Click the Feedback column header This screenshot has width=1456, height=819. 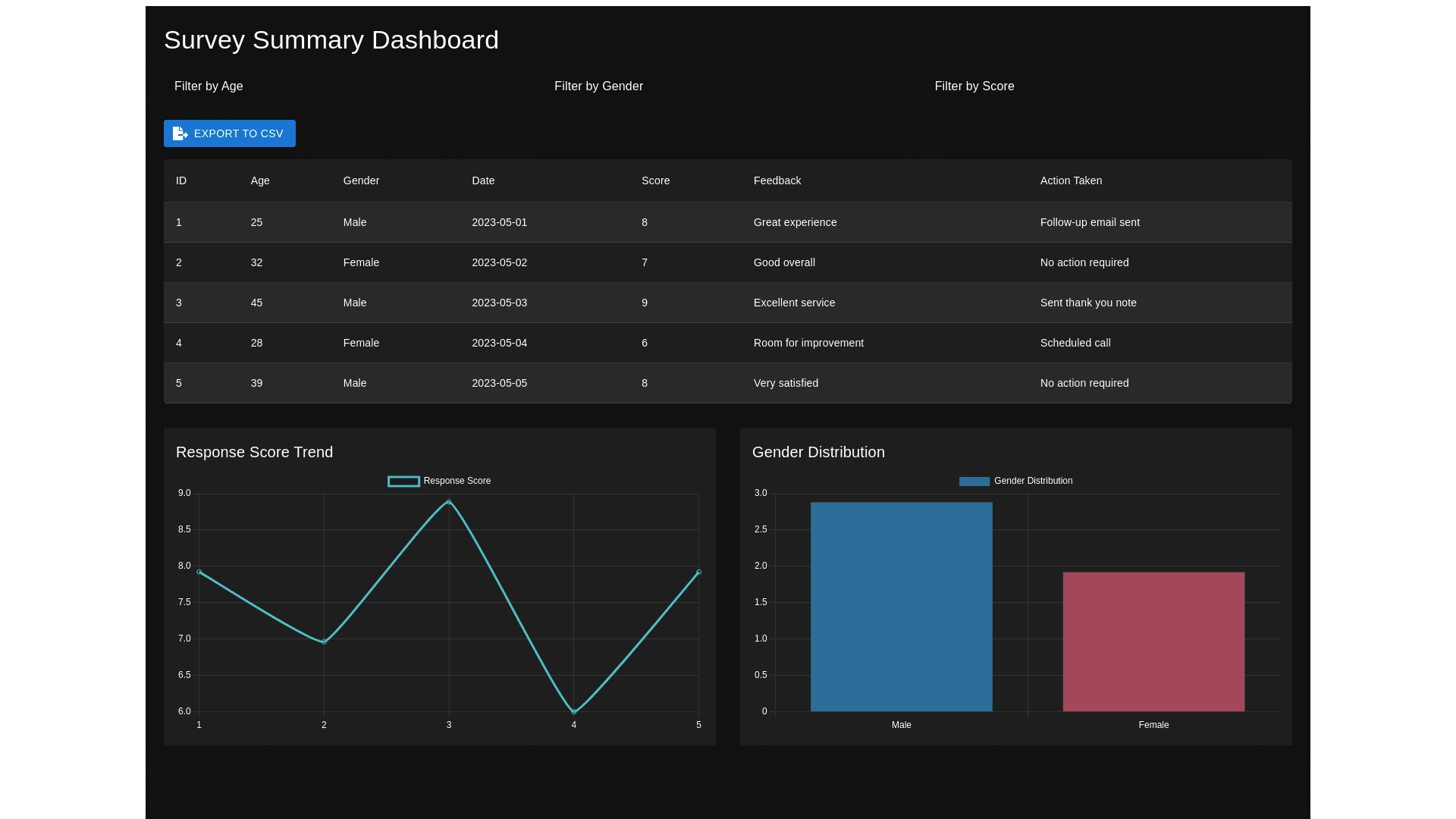[777, 180]
